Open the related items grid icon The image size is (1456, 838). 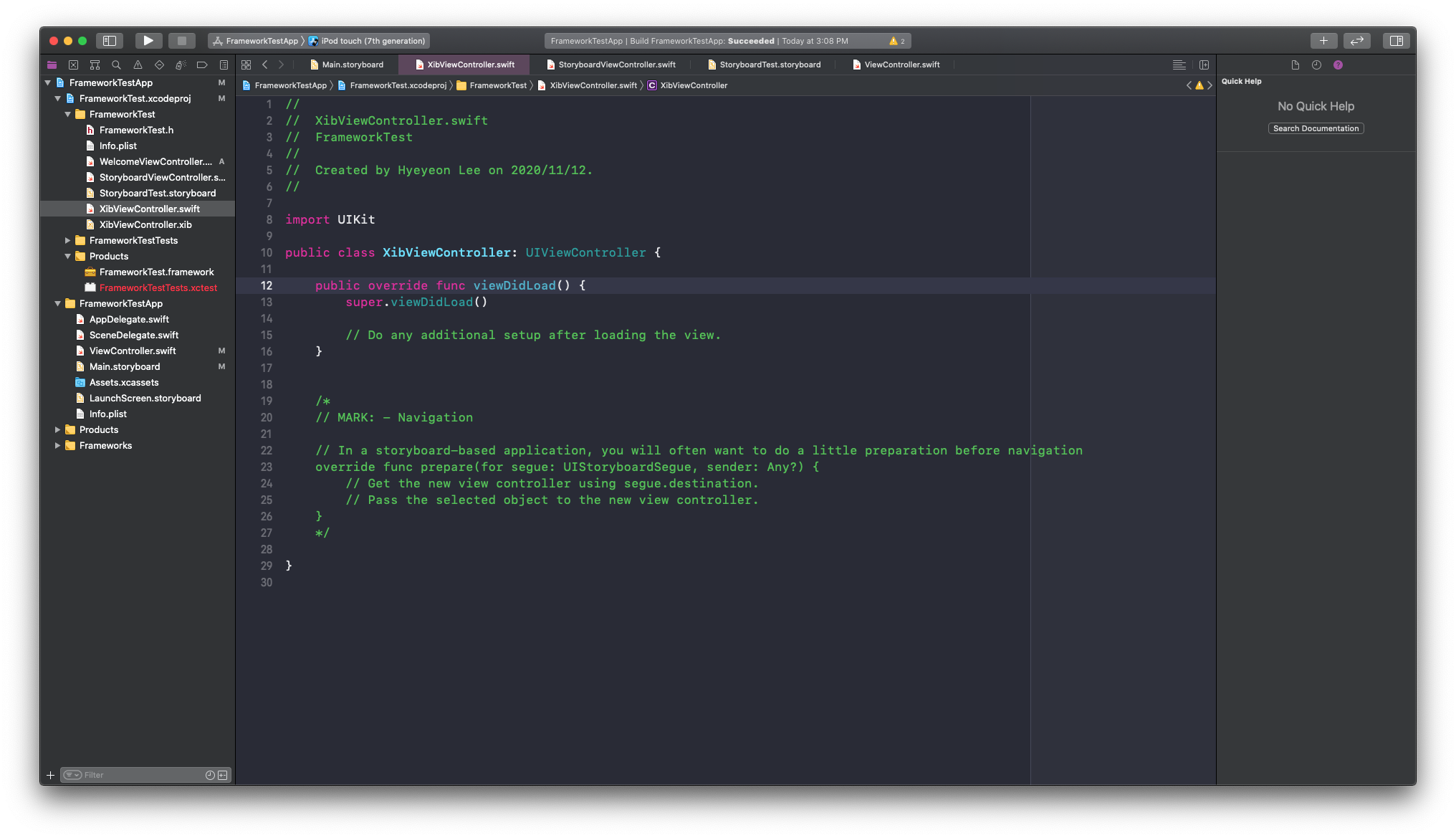(x=246, y=65)
